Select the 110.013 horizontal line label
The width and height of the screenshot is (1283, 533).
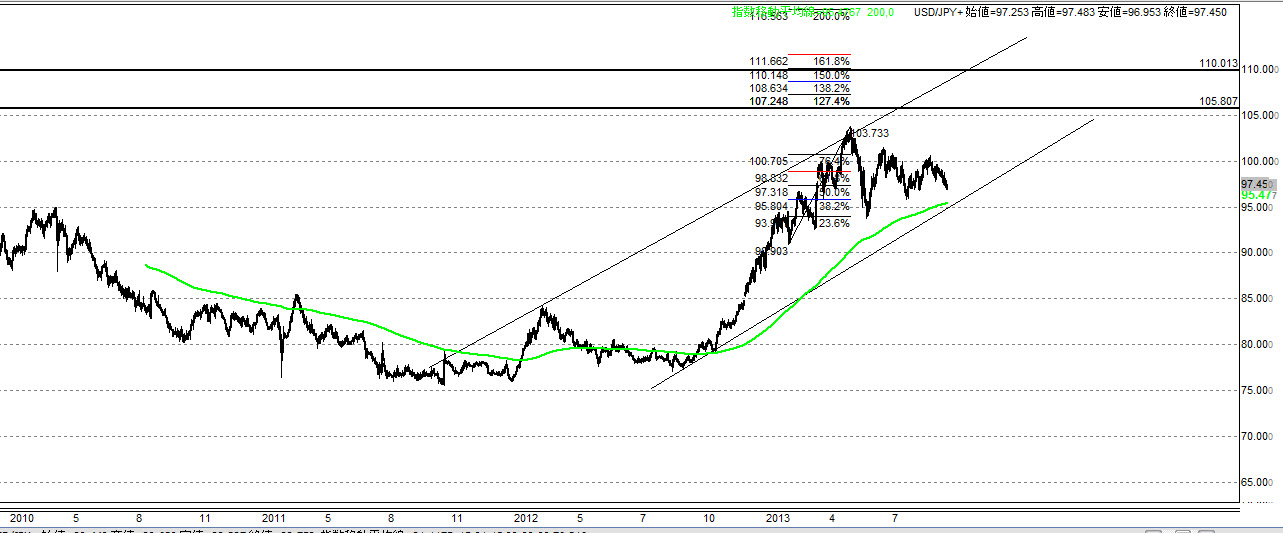point(1218,63)
